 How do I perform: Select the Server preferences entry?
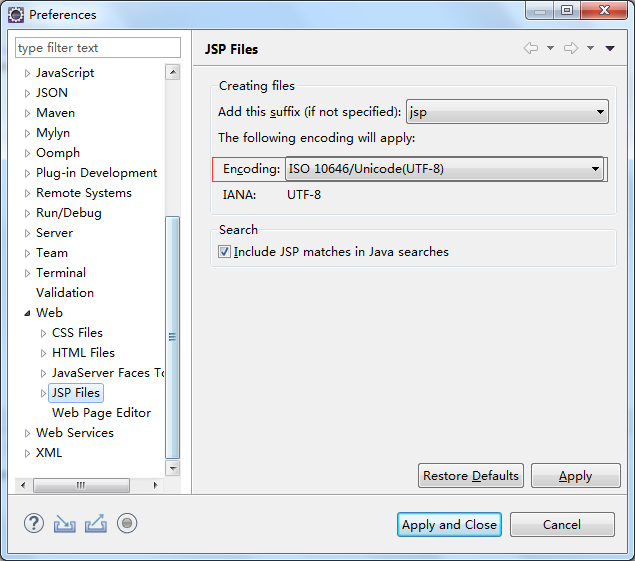(x=54, y=233)
